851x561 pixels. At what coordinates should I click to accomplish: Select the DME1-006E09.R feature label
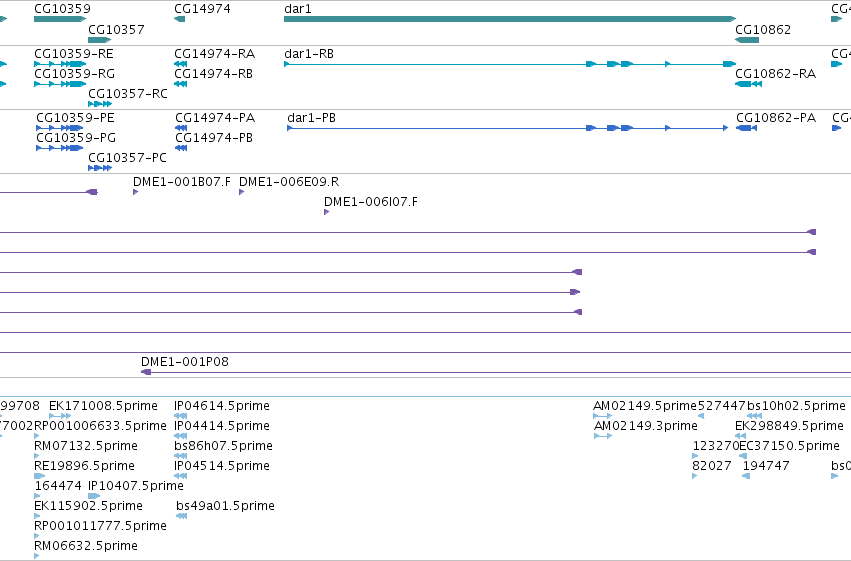[x=289, y=182]
